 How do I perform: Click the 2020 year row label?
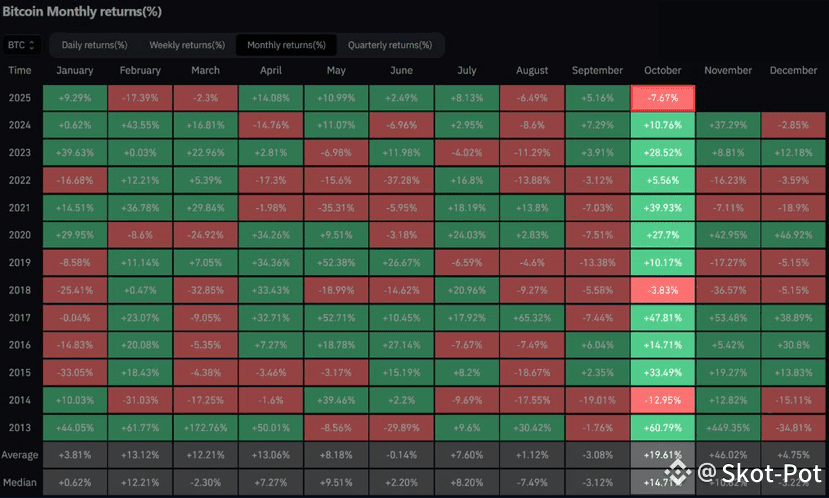(20, 235)
